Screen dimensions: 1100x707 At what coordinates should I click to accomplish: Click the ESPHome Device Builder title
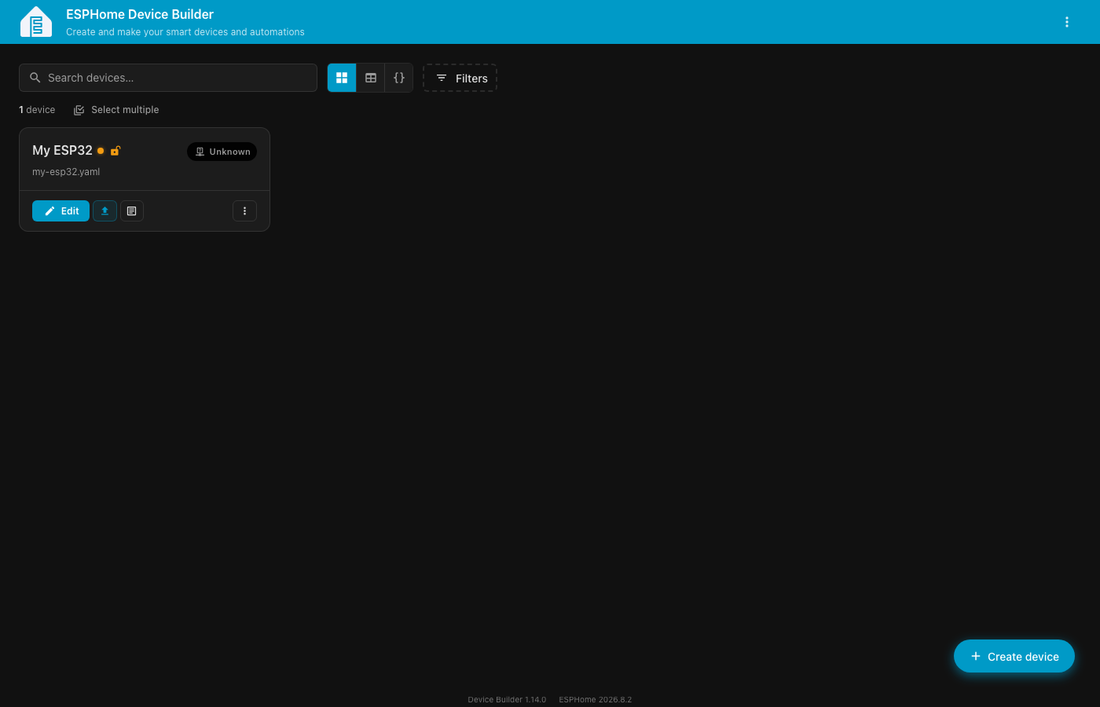140,15
